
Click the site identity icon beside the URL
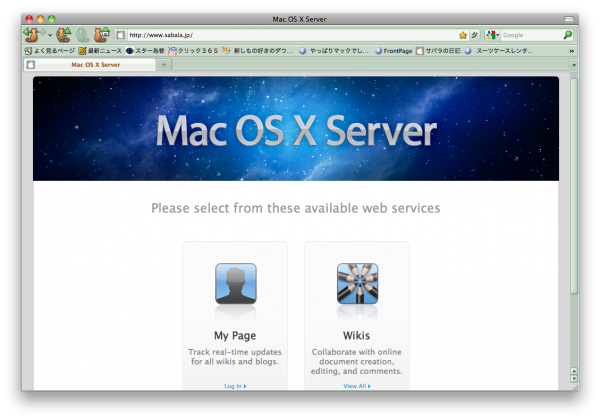click(x=121, y=35)
